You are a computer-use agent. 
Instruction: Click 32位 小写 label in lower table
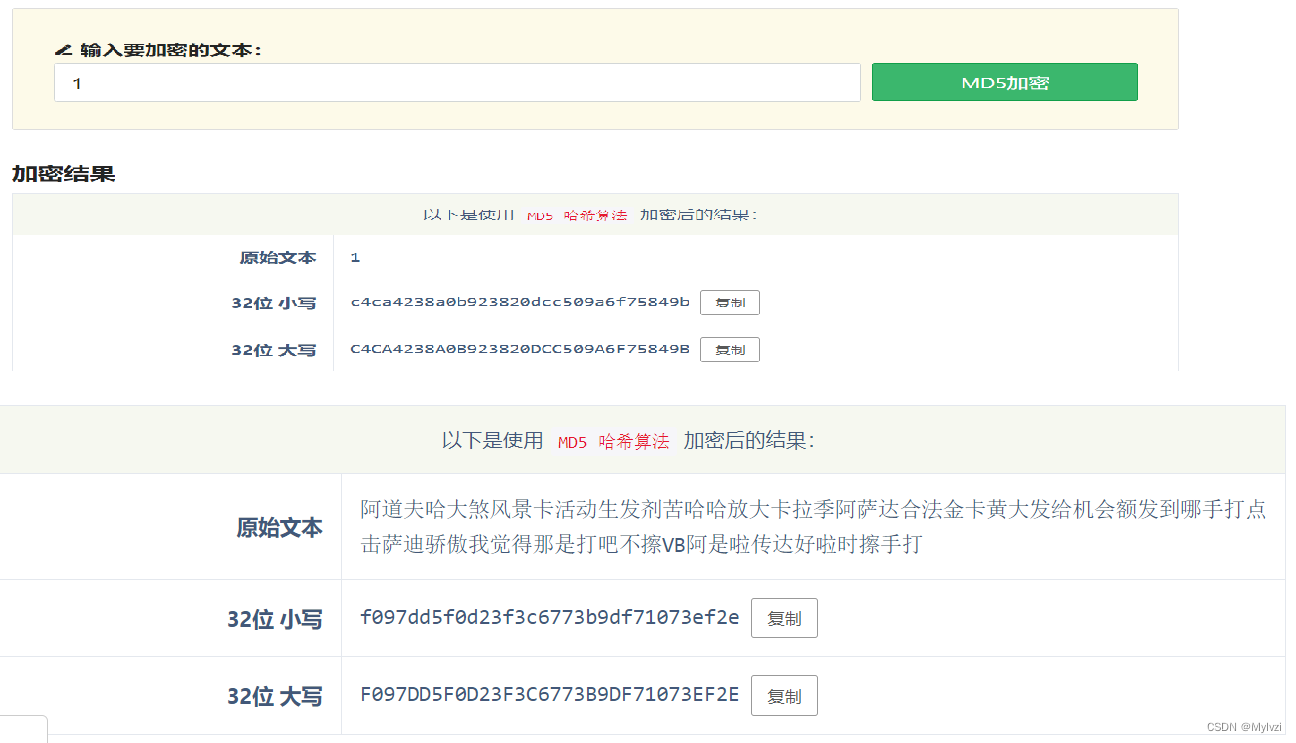coord(275,620)
